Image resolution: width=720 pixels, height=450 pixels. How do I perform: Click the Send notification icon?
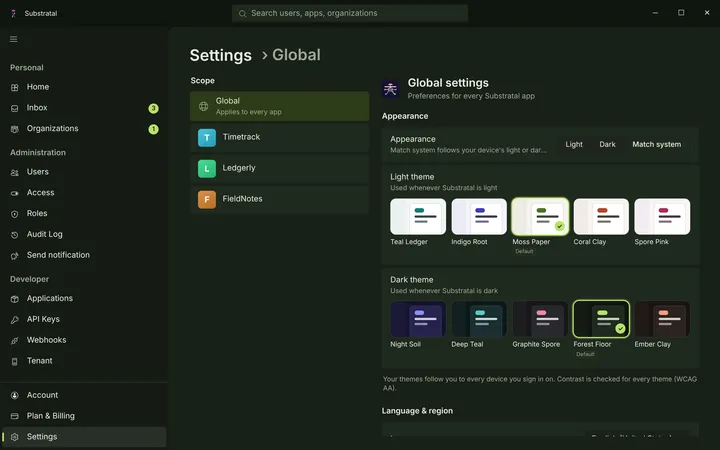[15, 256]
